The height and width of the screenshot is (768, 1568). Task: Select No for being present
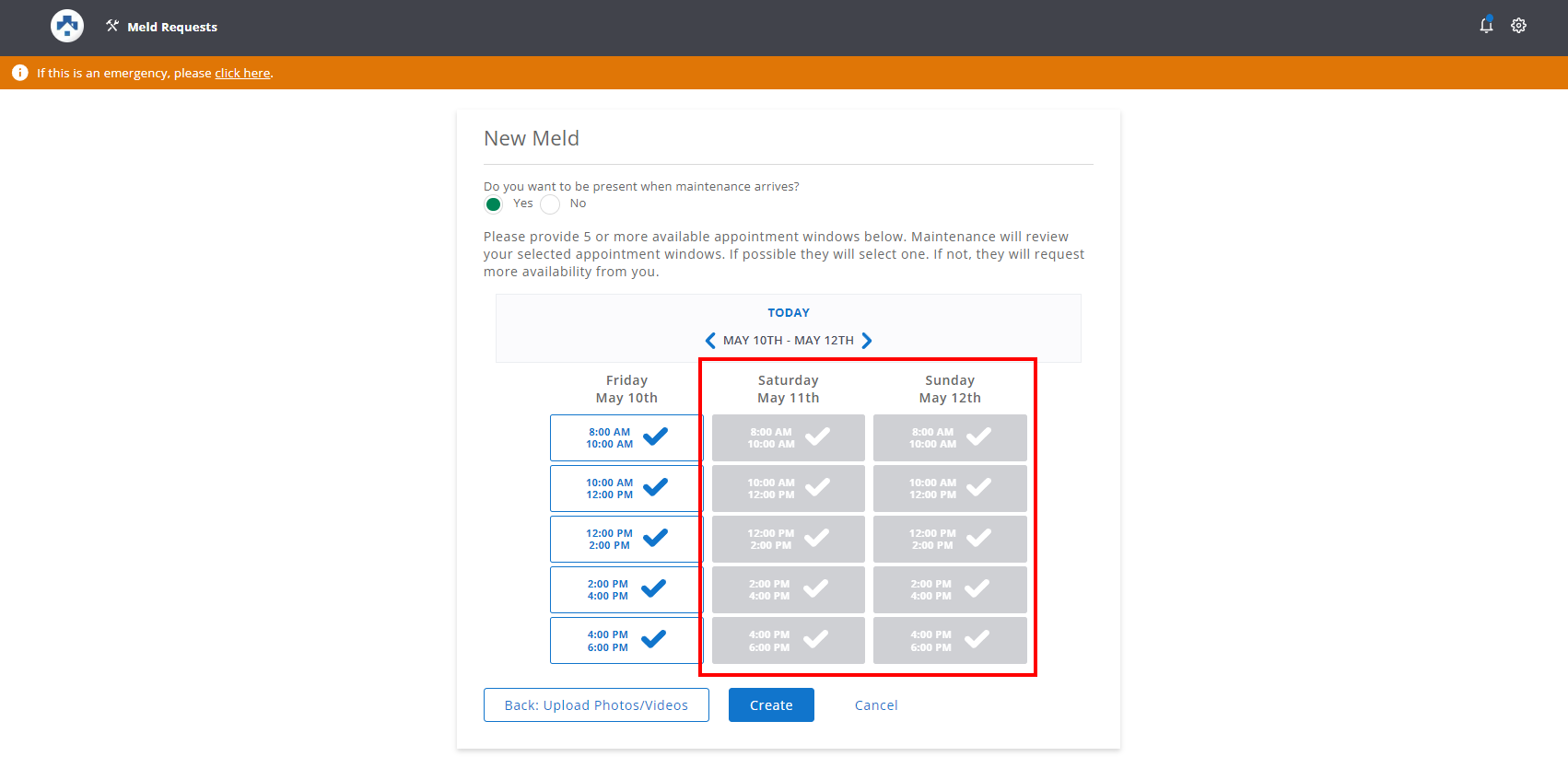(x=550, y=204)
